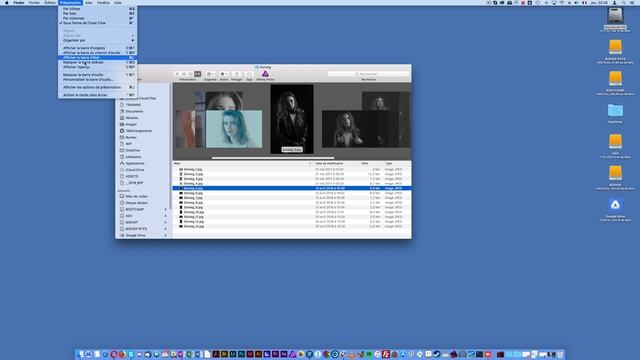Select "Masquer la barre latérale"
640x360 pixels.
click(97, 62)
